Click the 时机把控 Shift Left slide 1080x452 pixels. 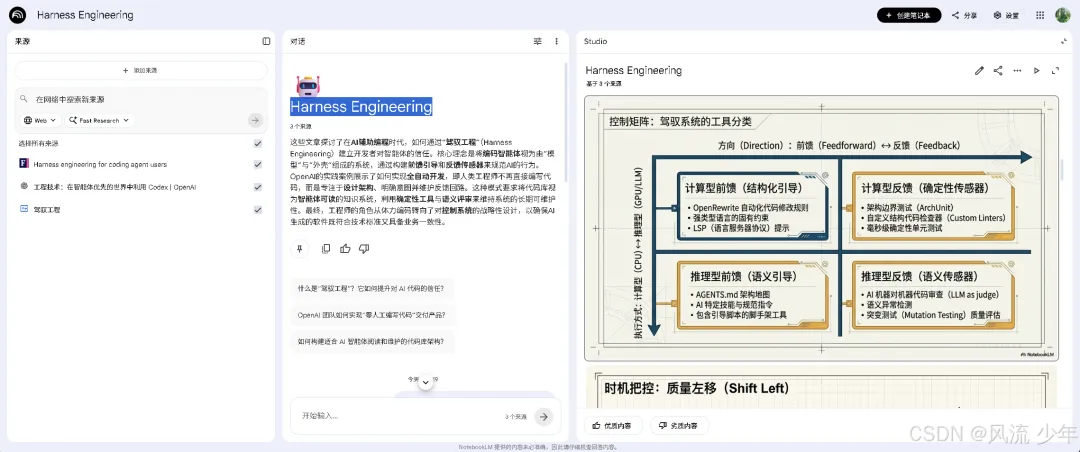pyautogui.click(x=821, y=389)
